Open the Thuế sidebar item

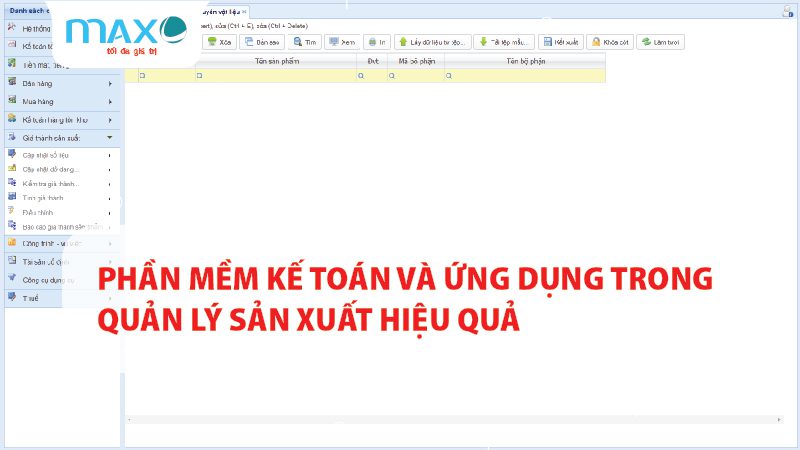pyautogui.click(x=61, y=298)
